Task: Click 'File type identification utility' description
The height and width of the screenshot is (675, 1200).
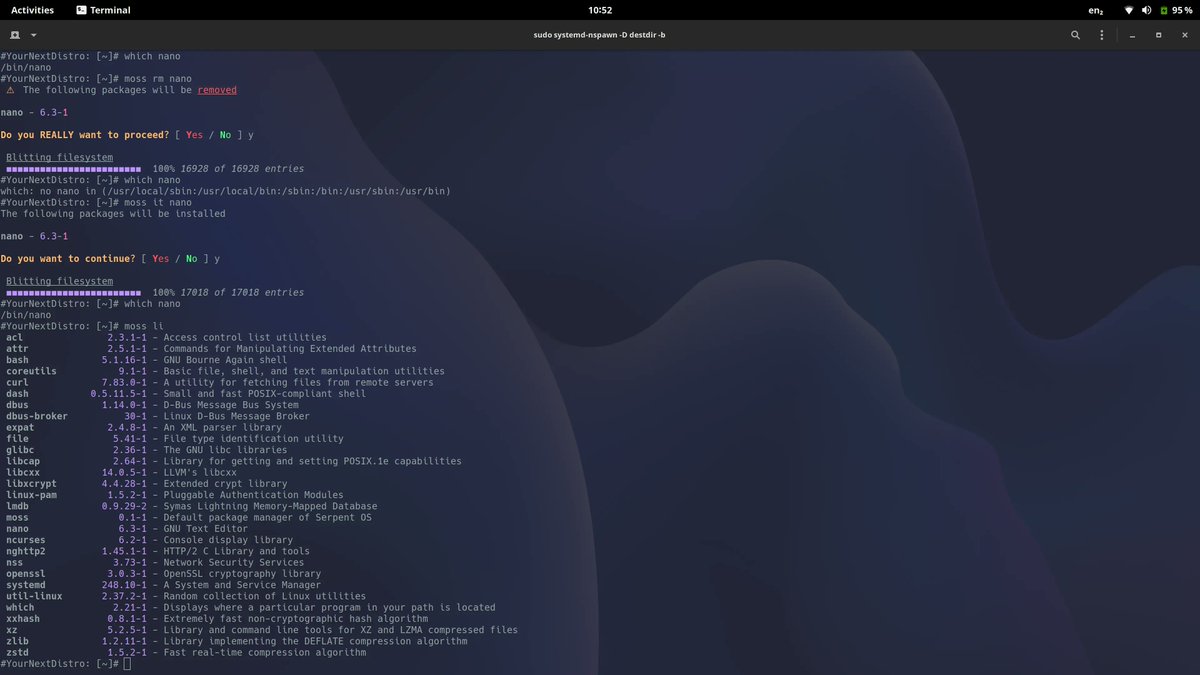Action: click(253, 439)
